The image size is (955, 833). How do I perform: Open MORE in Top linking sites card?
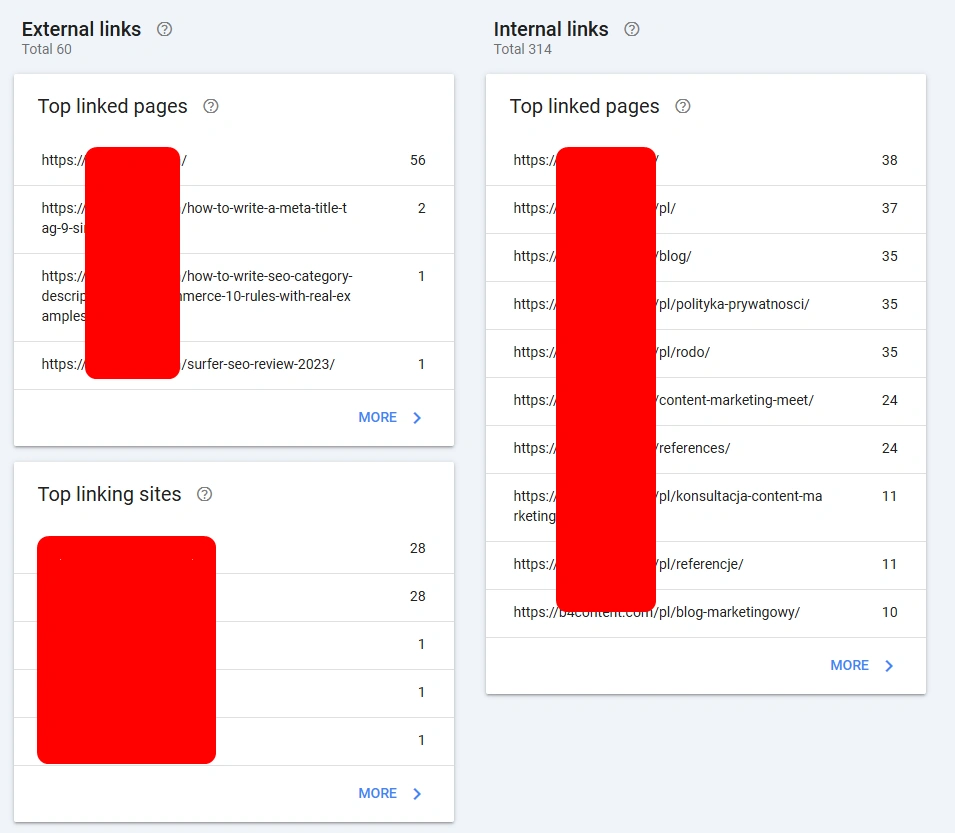(x=377, y=793)
